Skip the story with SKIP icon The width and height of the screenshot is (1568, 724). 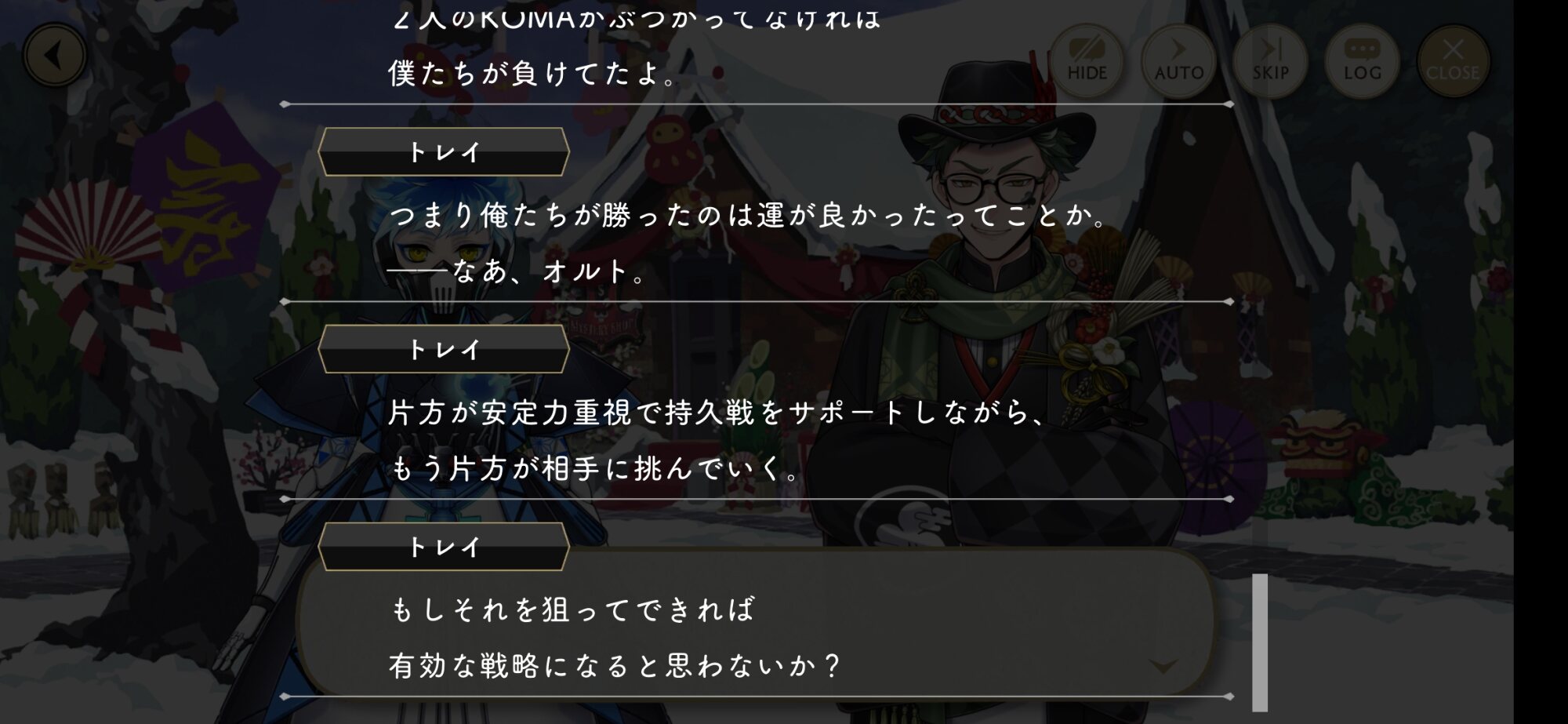pos(1270,61)
